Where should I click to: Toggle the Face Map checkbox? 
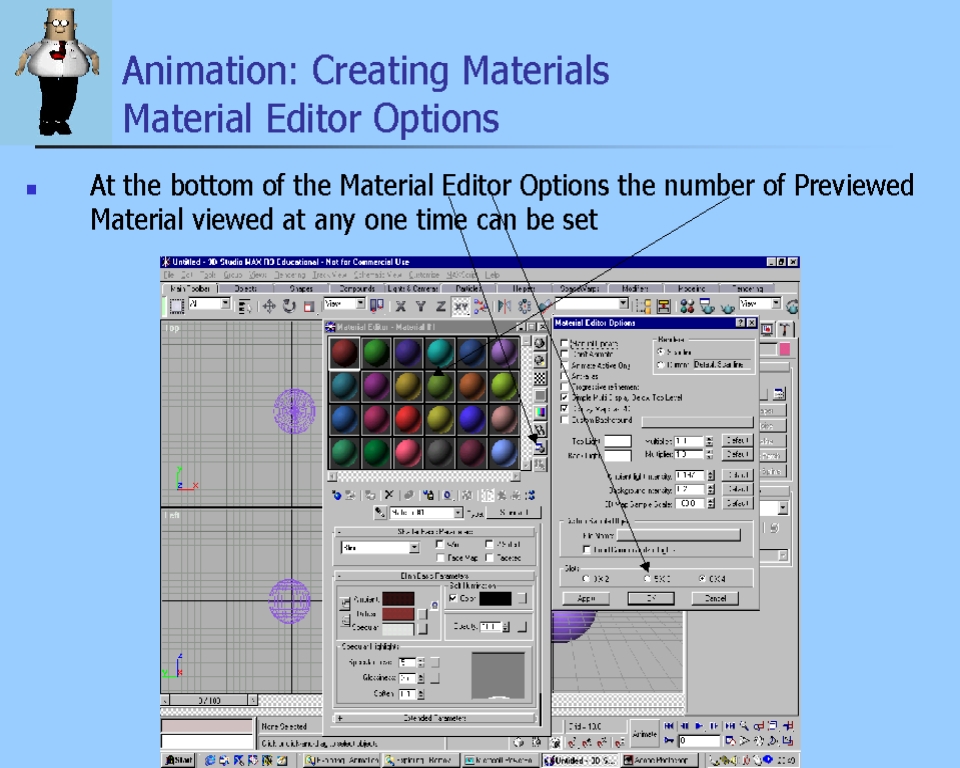pyautogui.click(x=441, y=558)
